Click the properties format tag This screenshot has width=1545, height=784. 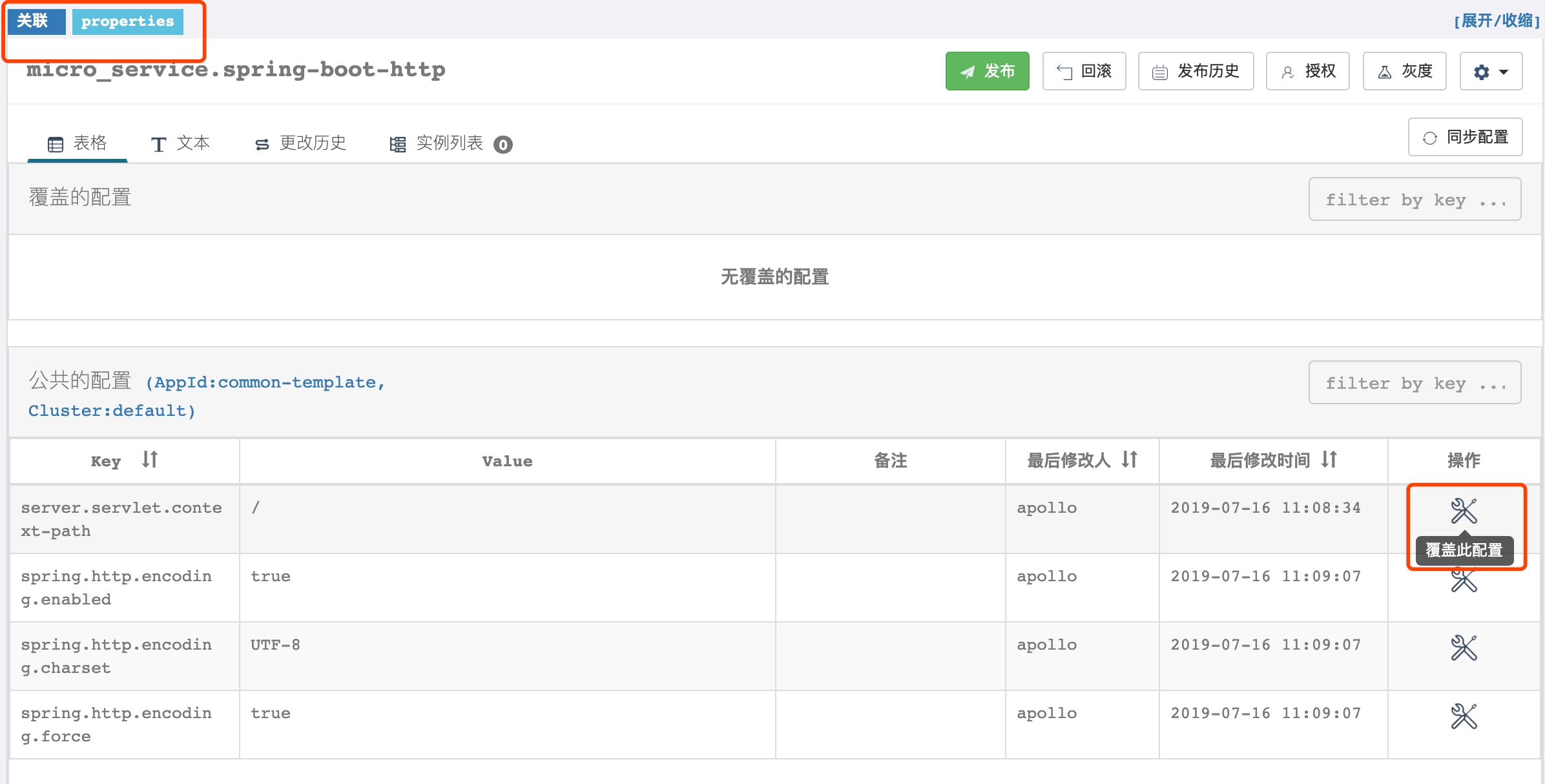pyautogui.click(x=127, y=21)
